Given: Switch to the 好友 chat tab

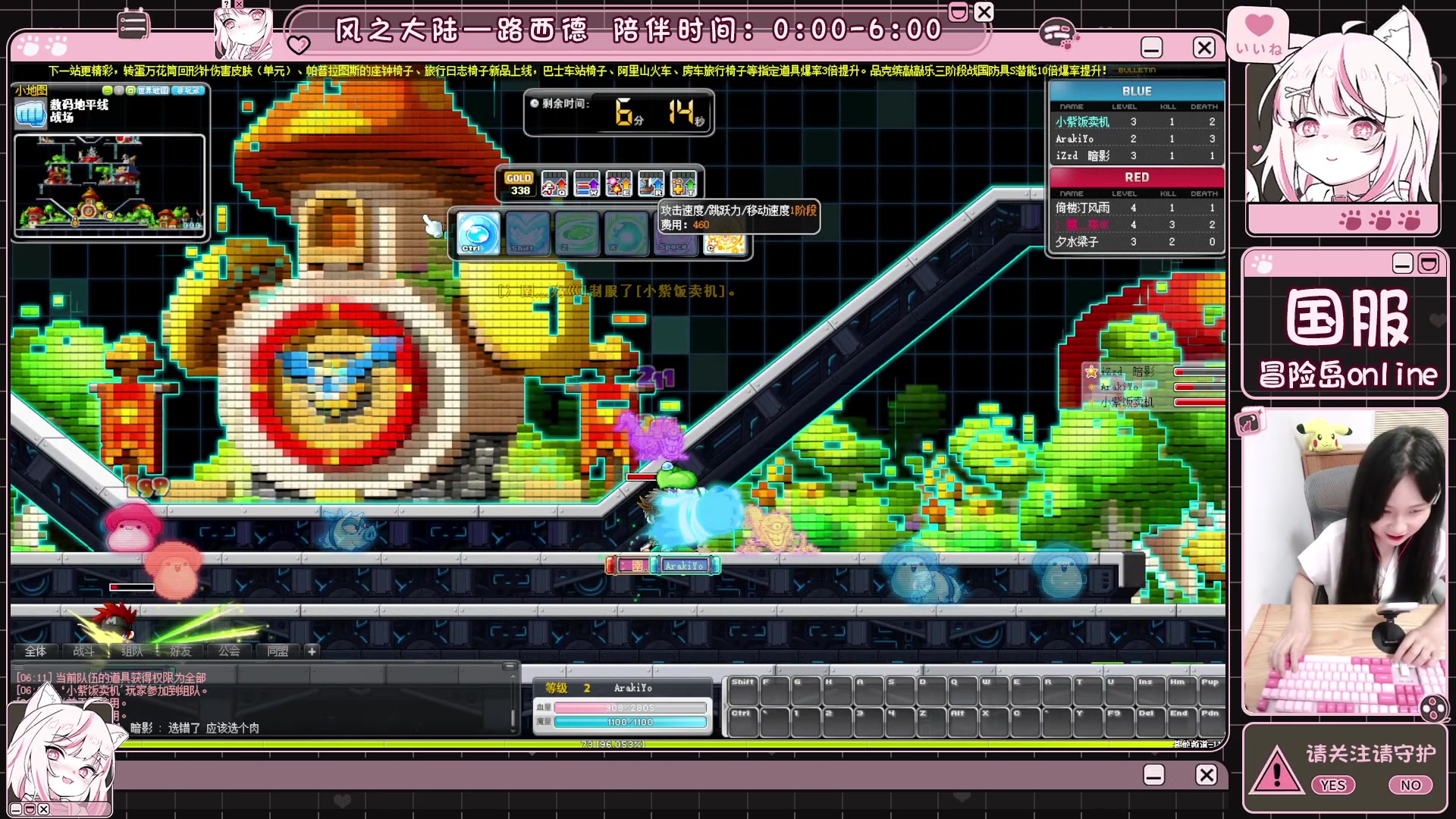Looking at the screenshot, I should (180, 651).
